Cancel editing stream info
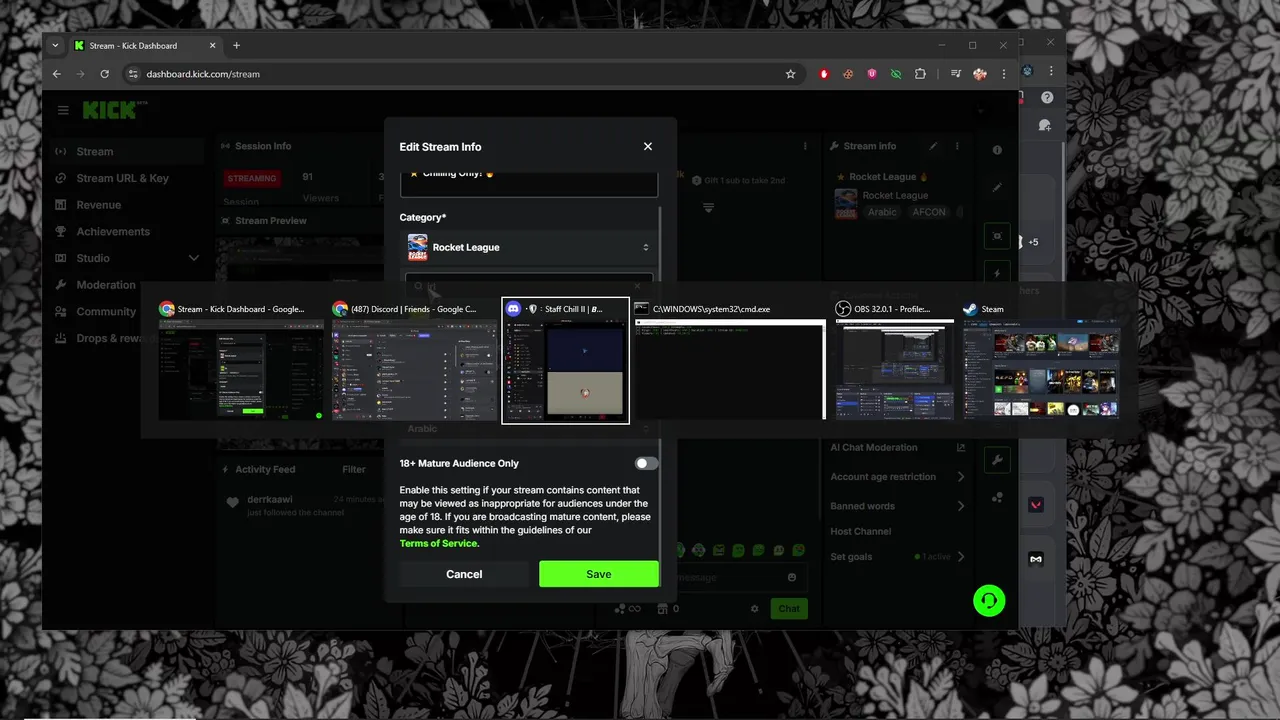This screenshot has height=720, width=1280. point(464,574)
